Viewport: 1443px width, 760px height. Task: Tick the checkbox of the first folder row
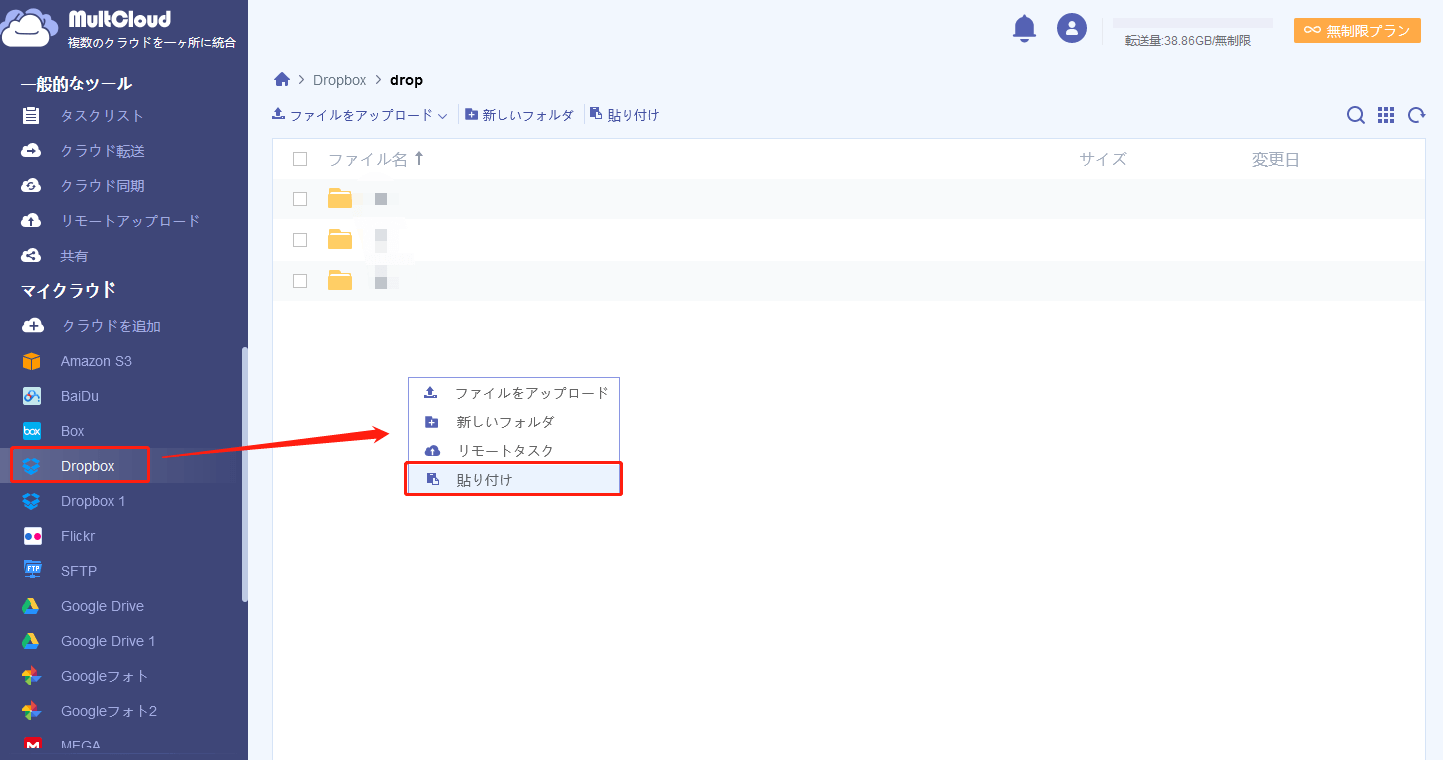[x=300, y=199]
